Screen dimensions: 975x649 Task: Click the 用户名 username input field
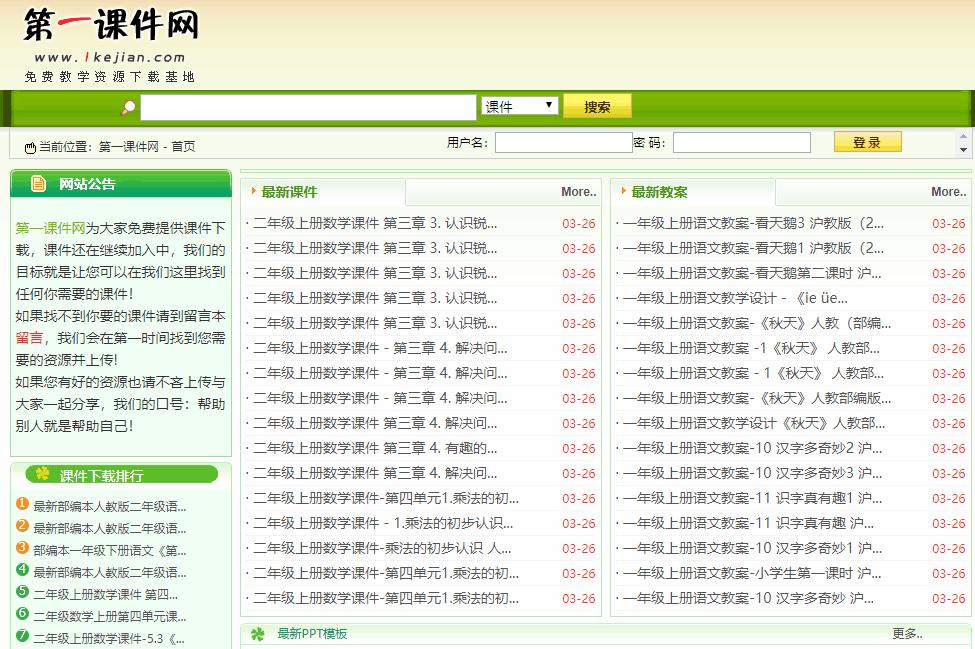pos(563,142)
